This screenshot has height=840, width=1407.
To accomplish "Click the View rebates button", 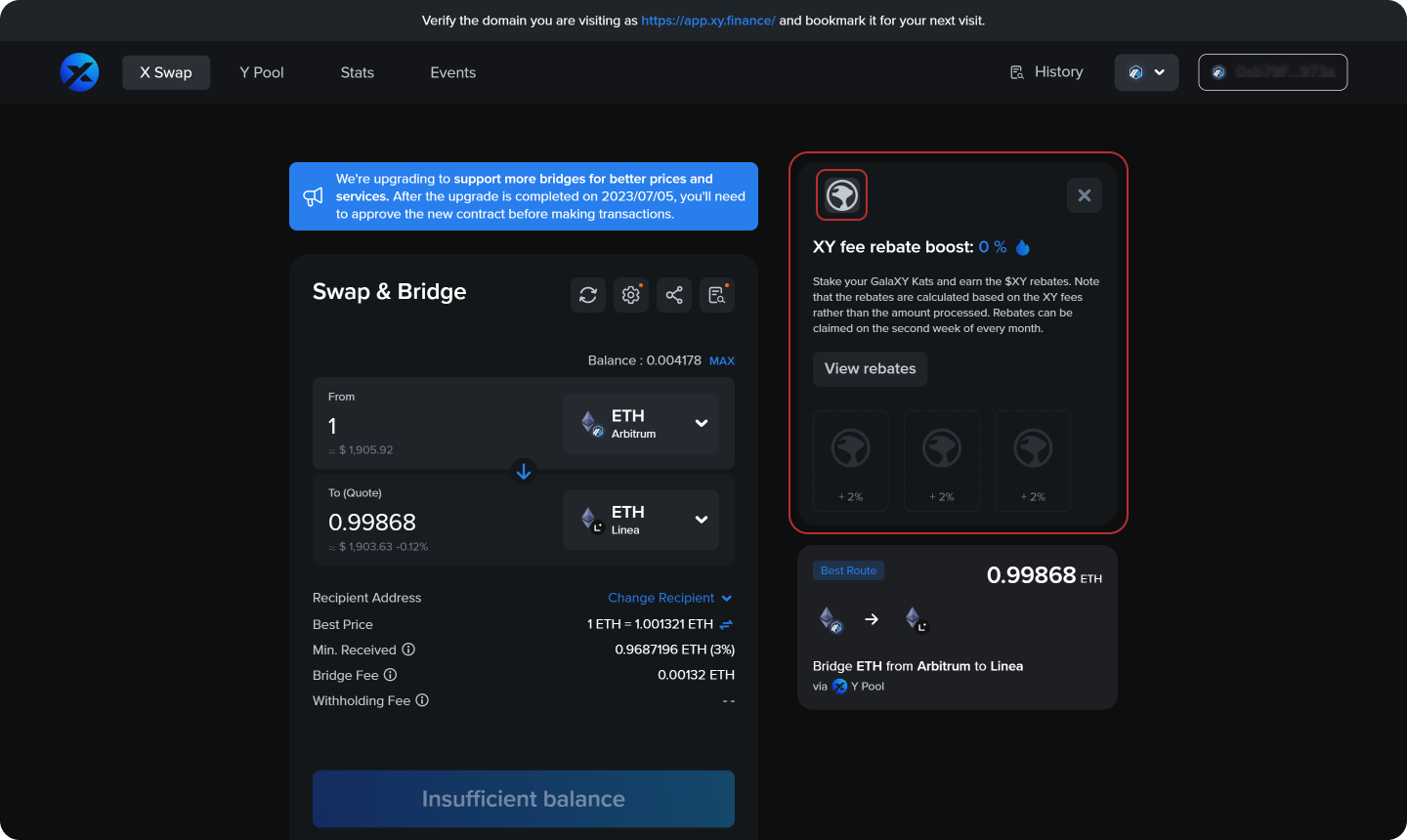I will 870,368.
